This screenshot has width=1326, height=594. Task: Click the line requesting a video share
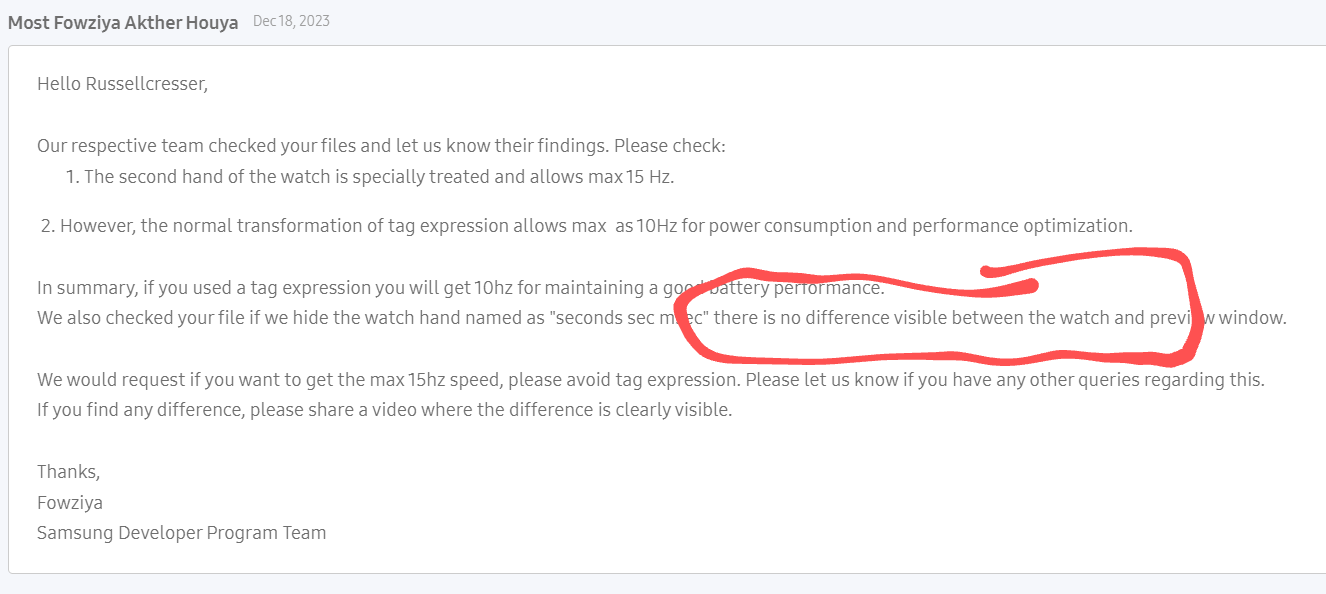tap(385, 410)
